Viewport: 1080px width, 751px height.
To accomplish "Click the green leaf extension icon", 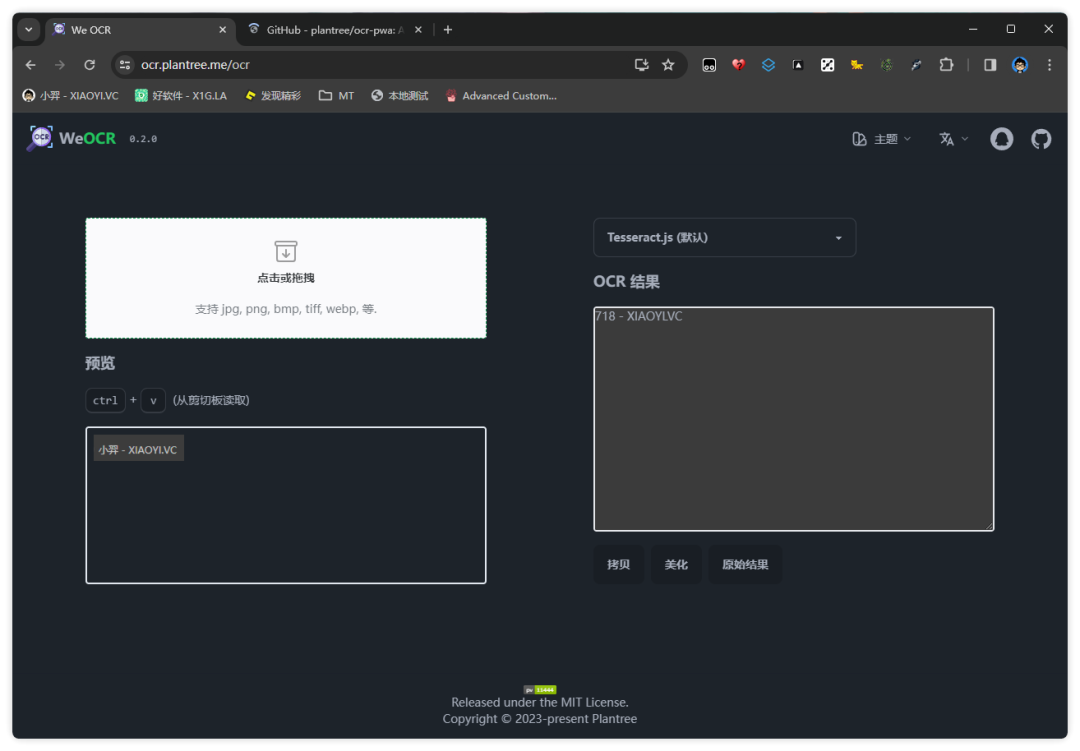I will [886, 65].
